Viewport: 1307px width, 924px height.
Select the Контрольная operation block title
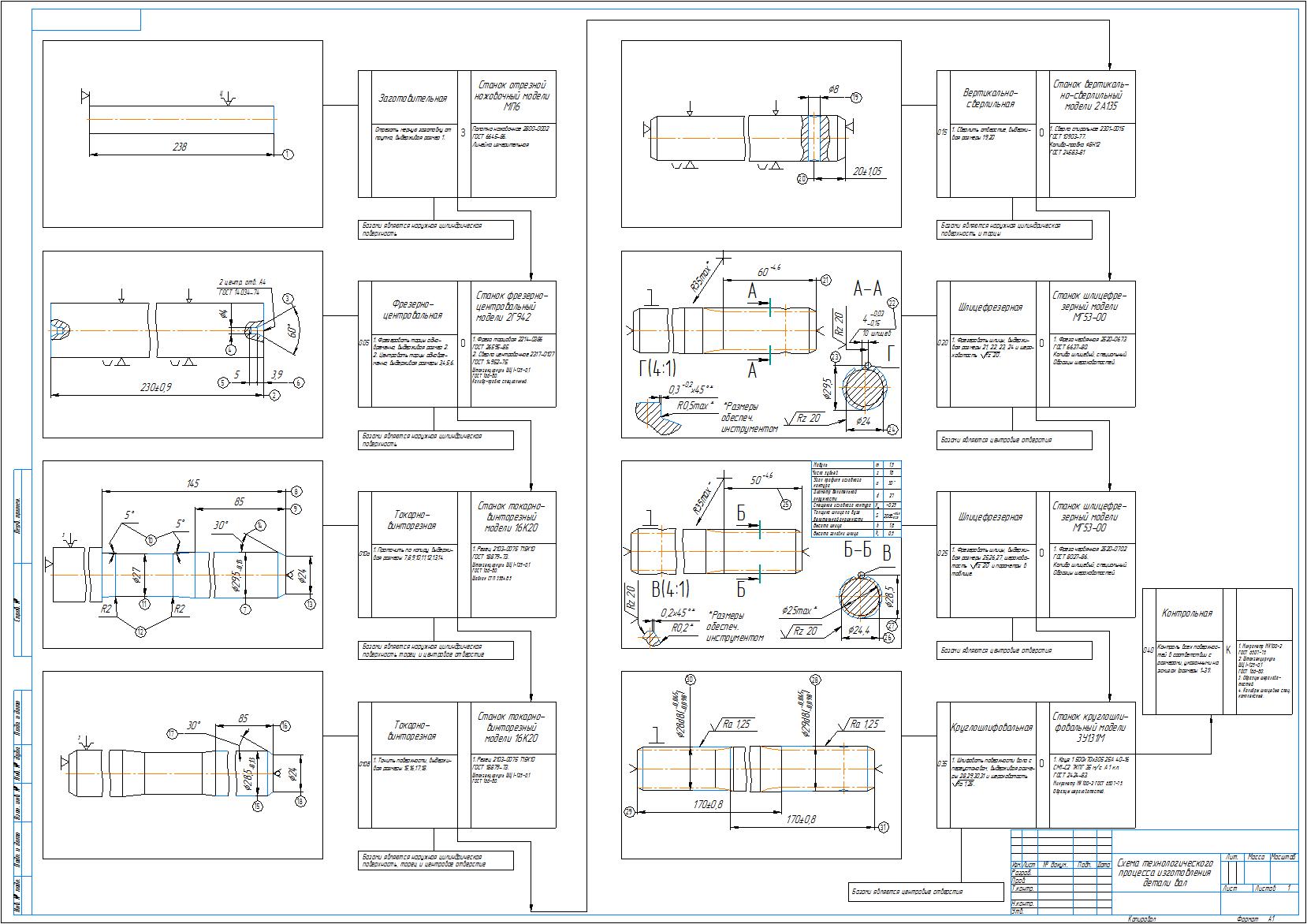pyautogui.click(x=1186, y=613)
